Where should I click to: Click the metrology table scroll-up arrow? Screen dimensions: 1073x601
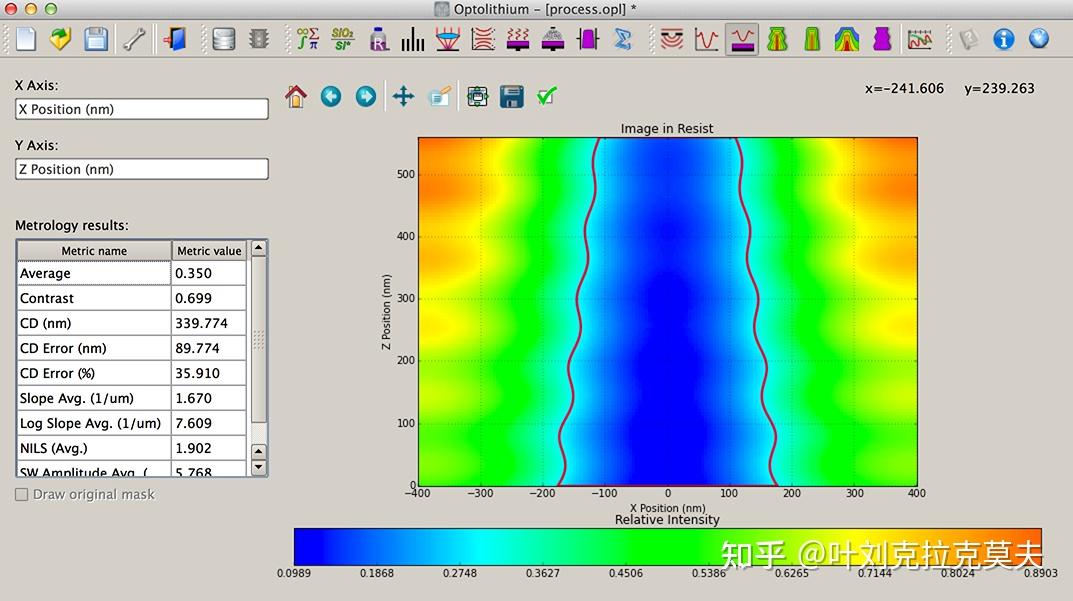259,248
